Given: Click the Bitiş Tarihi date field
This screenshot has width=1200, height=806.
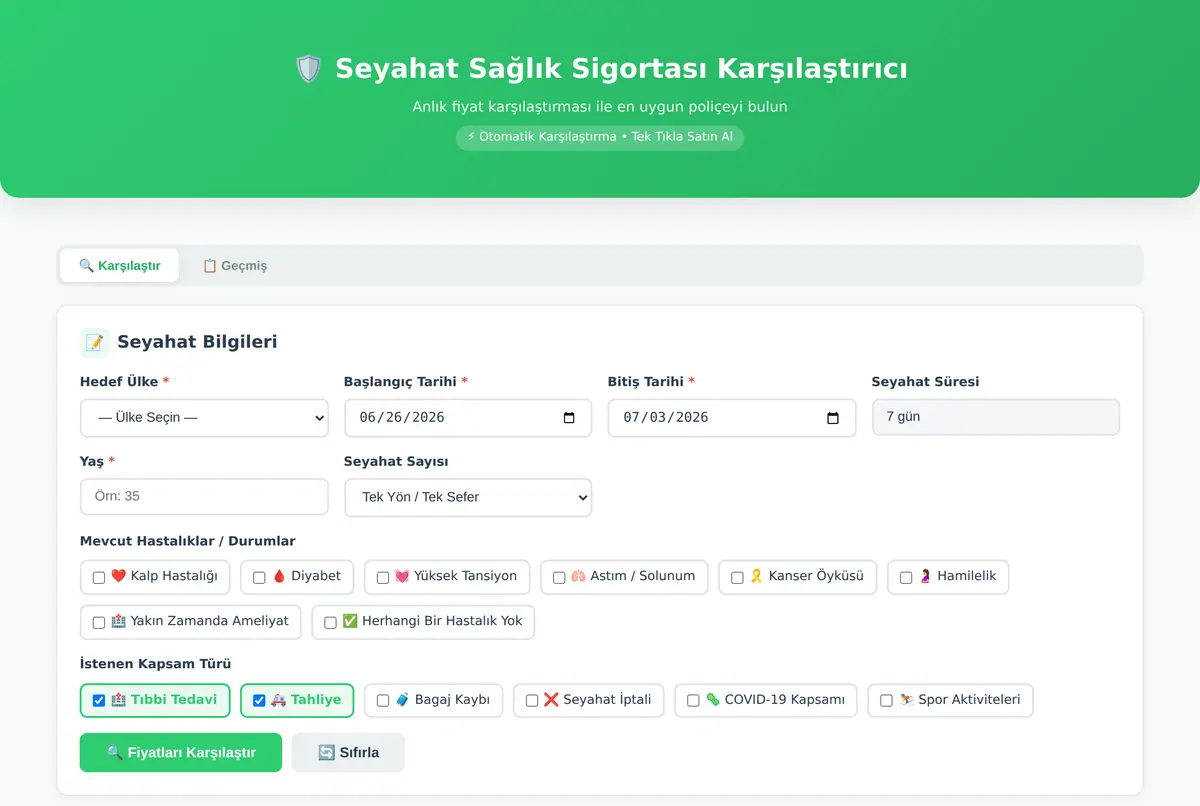Looking at the screenshot, I should tap(732, 418).
